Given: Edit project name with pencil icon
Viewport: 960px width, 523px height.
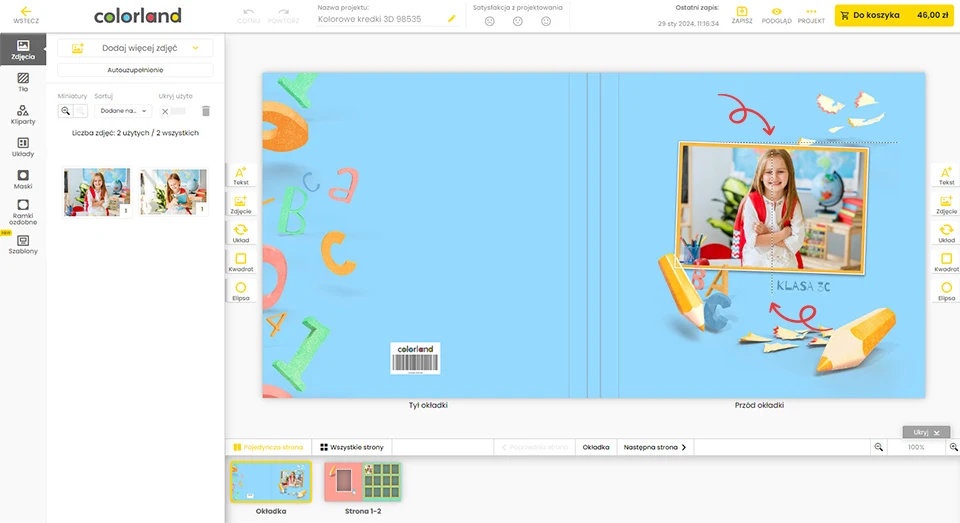Looking at the screenshot, I should (452, 19).
